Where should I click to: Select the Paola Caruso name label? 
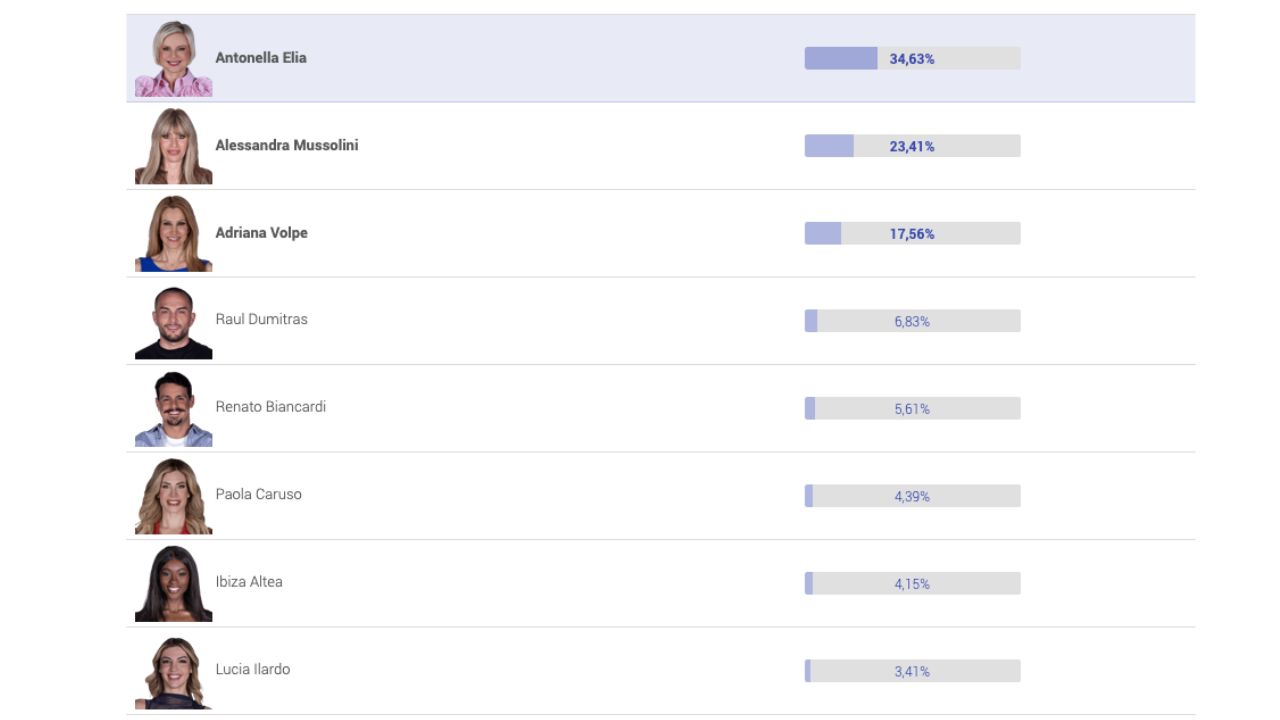(259, 494)
